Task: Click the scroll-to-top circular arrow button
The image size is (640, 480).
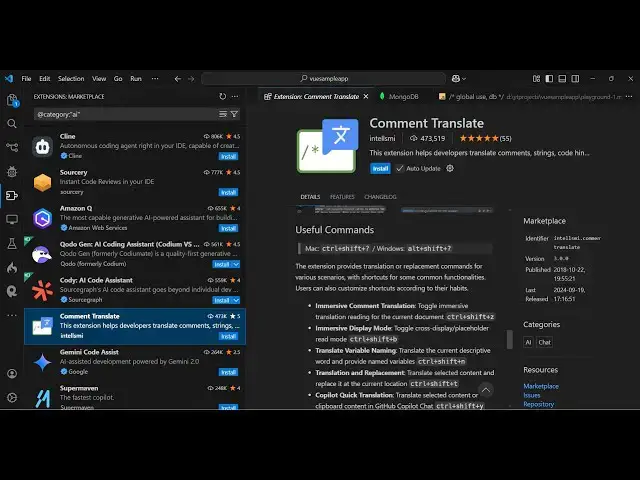Action: pos(486,390)
